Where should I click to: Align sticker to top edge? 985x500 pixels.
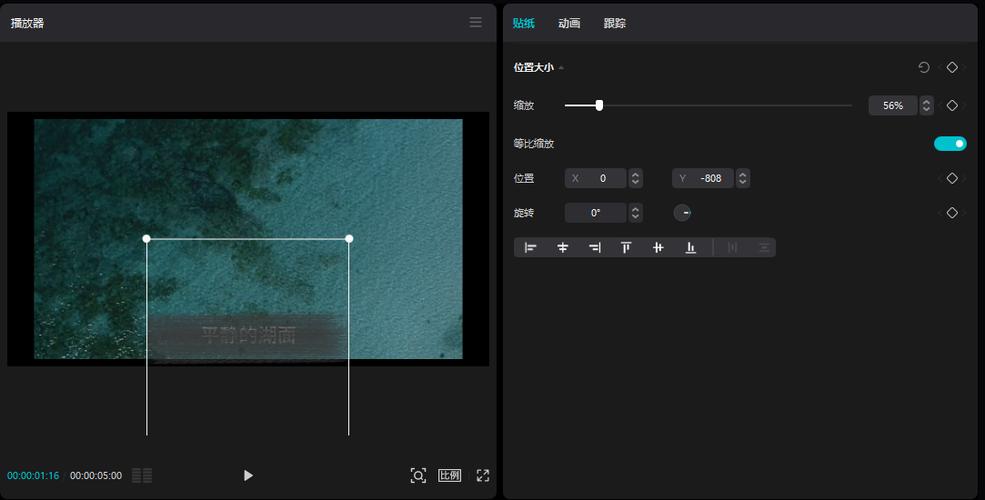(626, 247)
